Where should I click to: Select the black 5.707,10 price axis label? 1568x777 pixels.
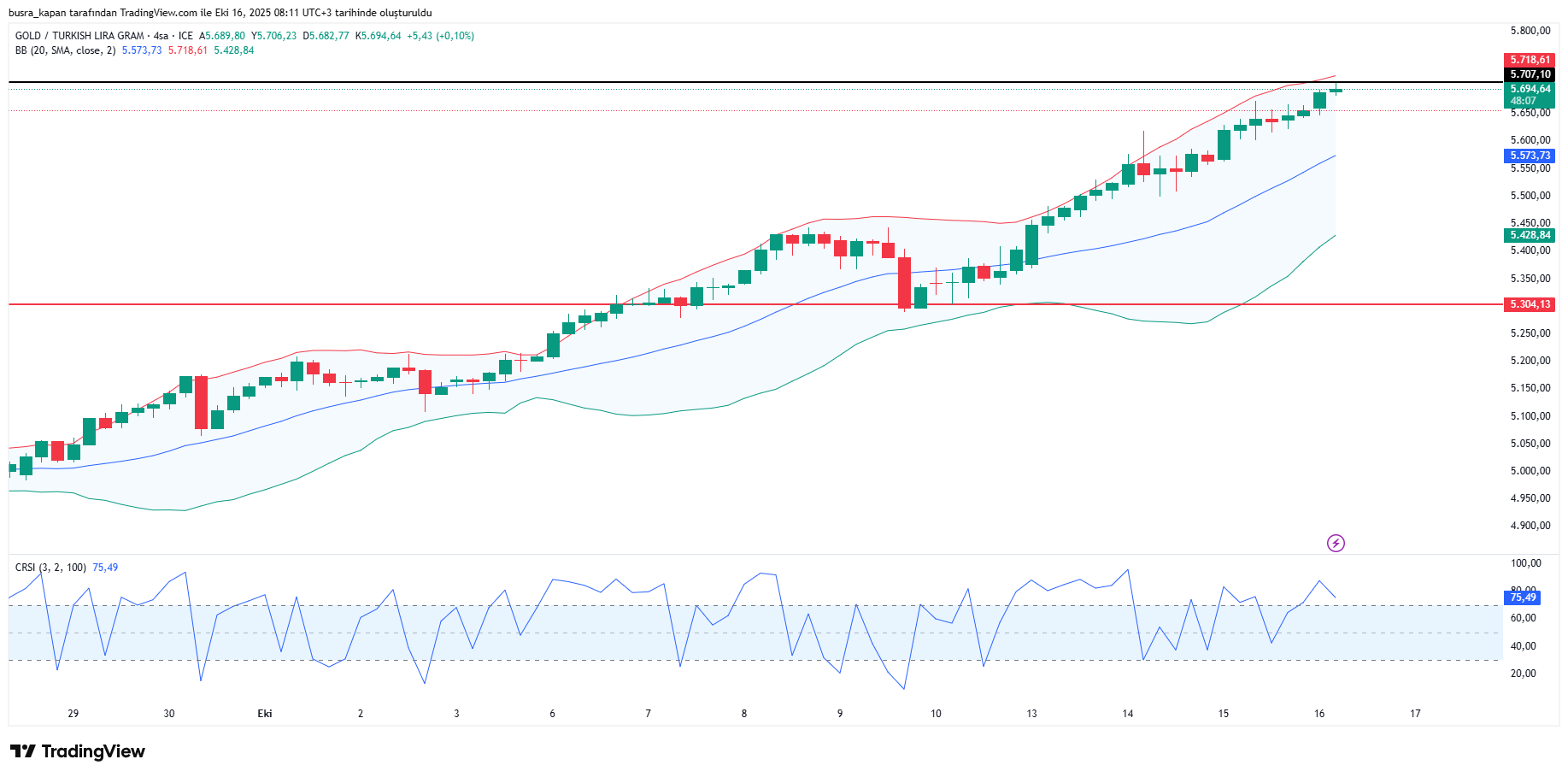pyautogui.click(x=1529, y=74)
